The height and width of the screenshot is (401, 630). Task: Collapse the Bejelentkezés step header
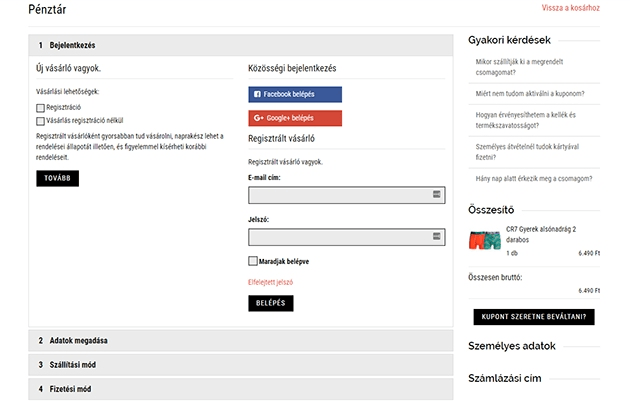pyautogui.click(x=241, y=45)
